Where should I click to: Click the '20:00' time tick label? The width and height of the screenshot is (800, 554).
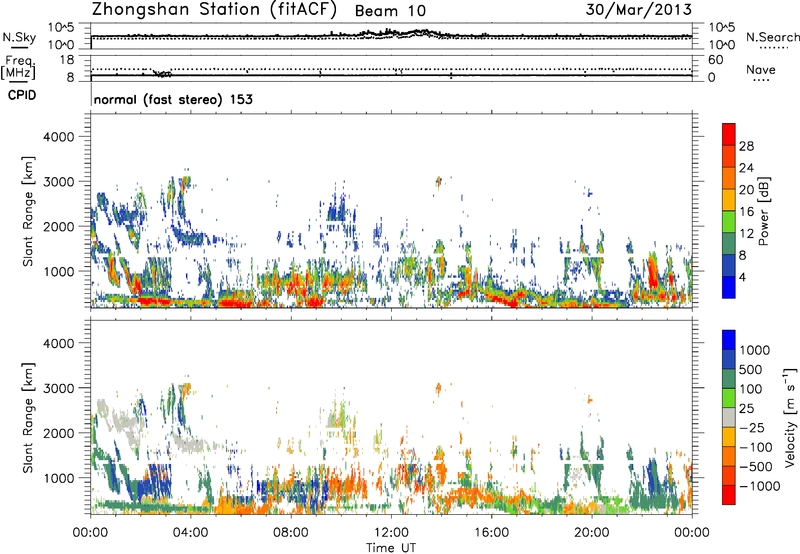click(592, 533)
